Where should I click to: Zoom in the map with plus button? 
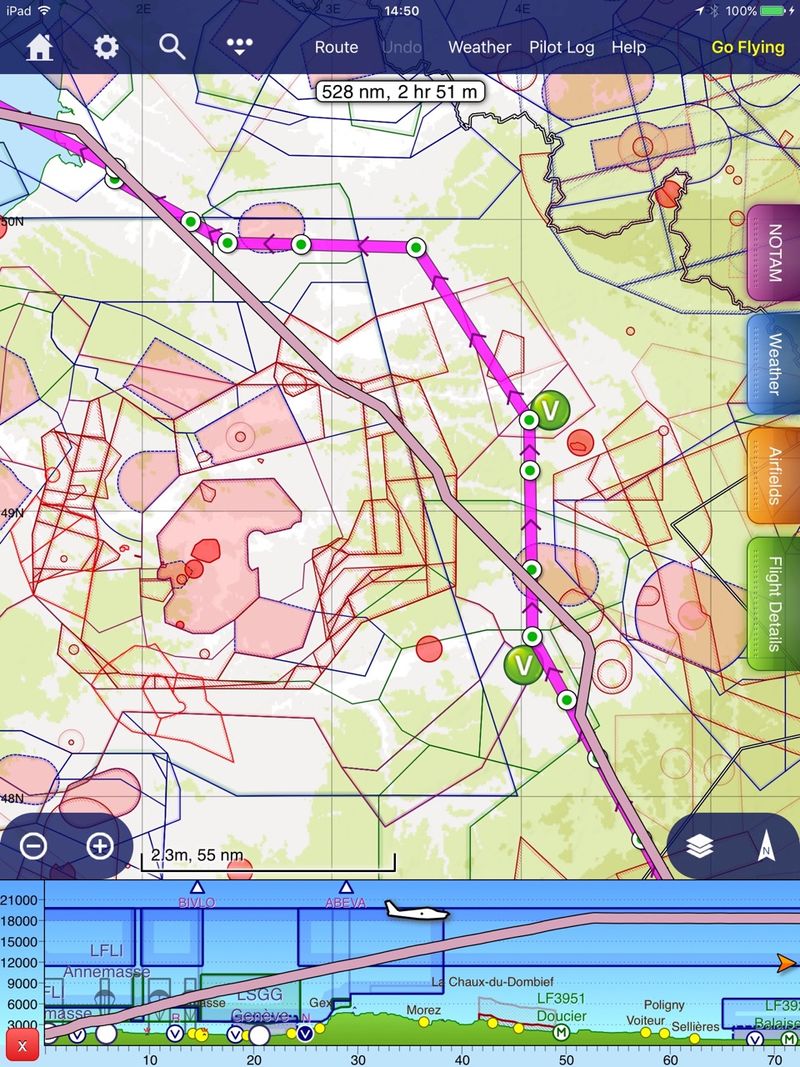pos(99,846)
